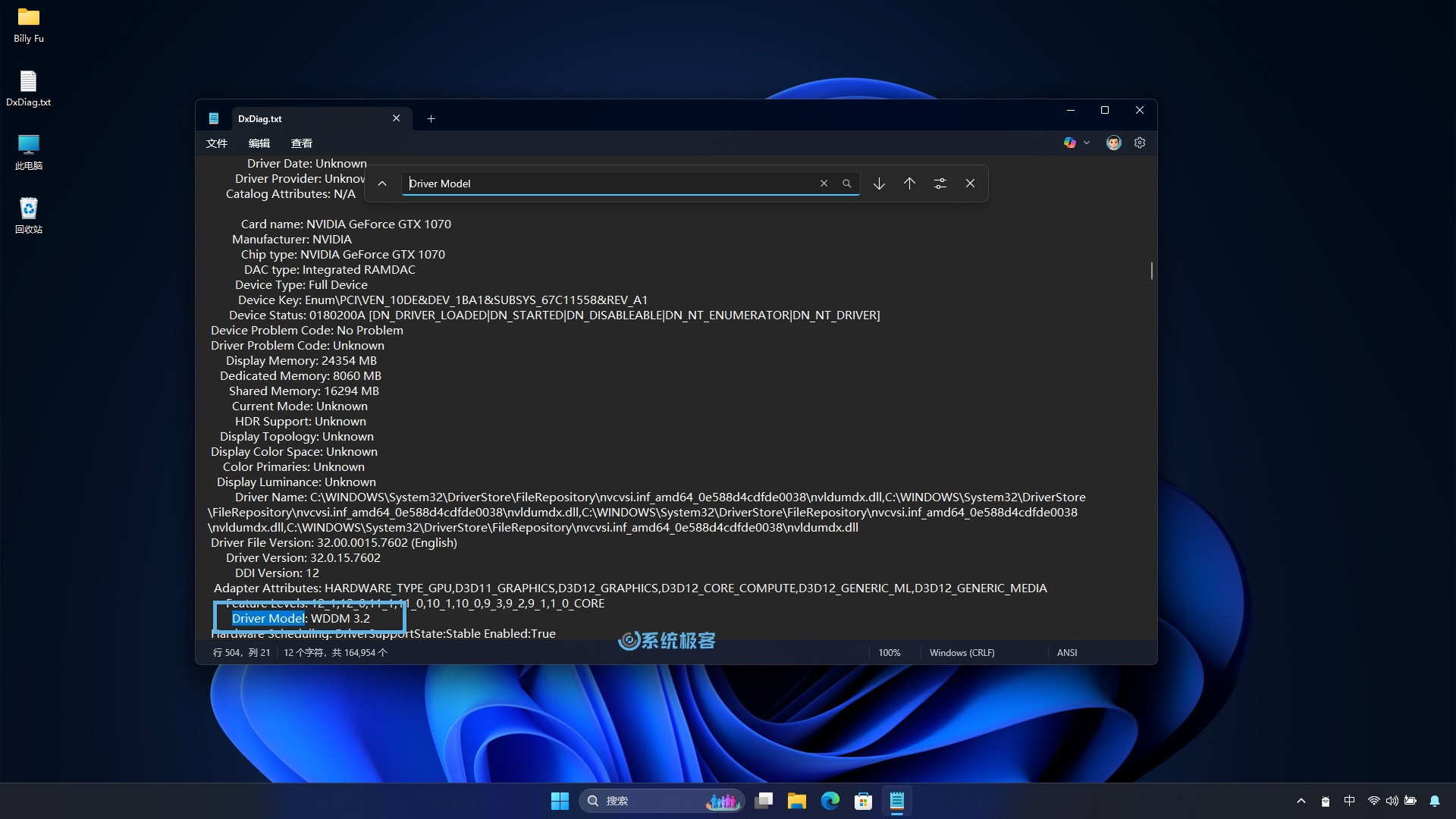Screen dimensions: 1456x819
Task: Open the 编辑 menu
Action: 259,143
